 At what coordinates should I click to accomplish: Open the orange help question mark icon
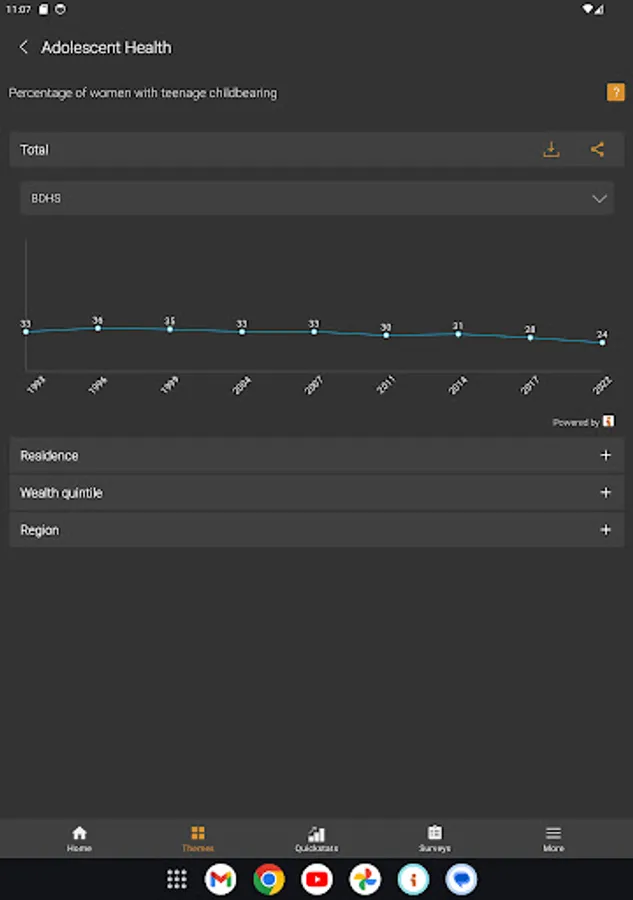pyautogui.click(x=616, y=93)
